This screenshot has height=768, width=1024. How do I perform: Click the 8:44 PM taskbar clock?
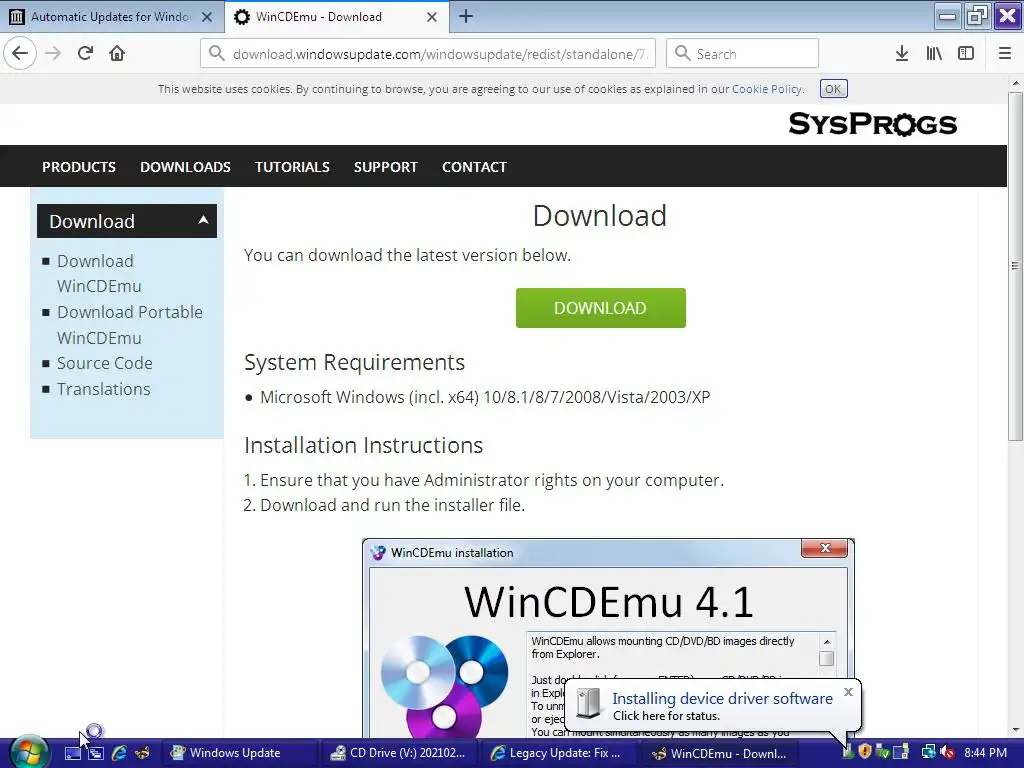pyautogui.click(x=985, y=753)
